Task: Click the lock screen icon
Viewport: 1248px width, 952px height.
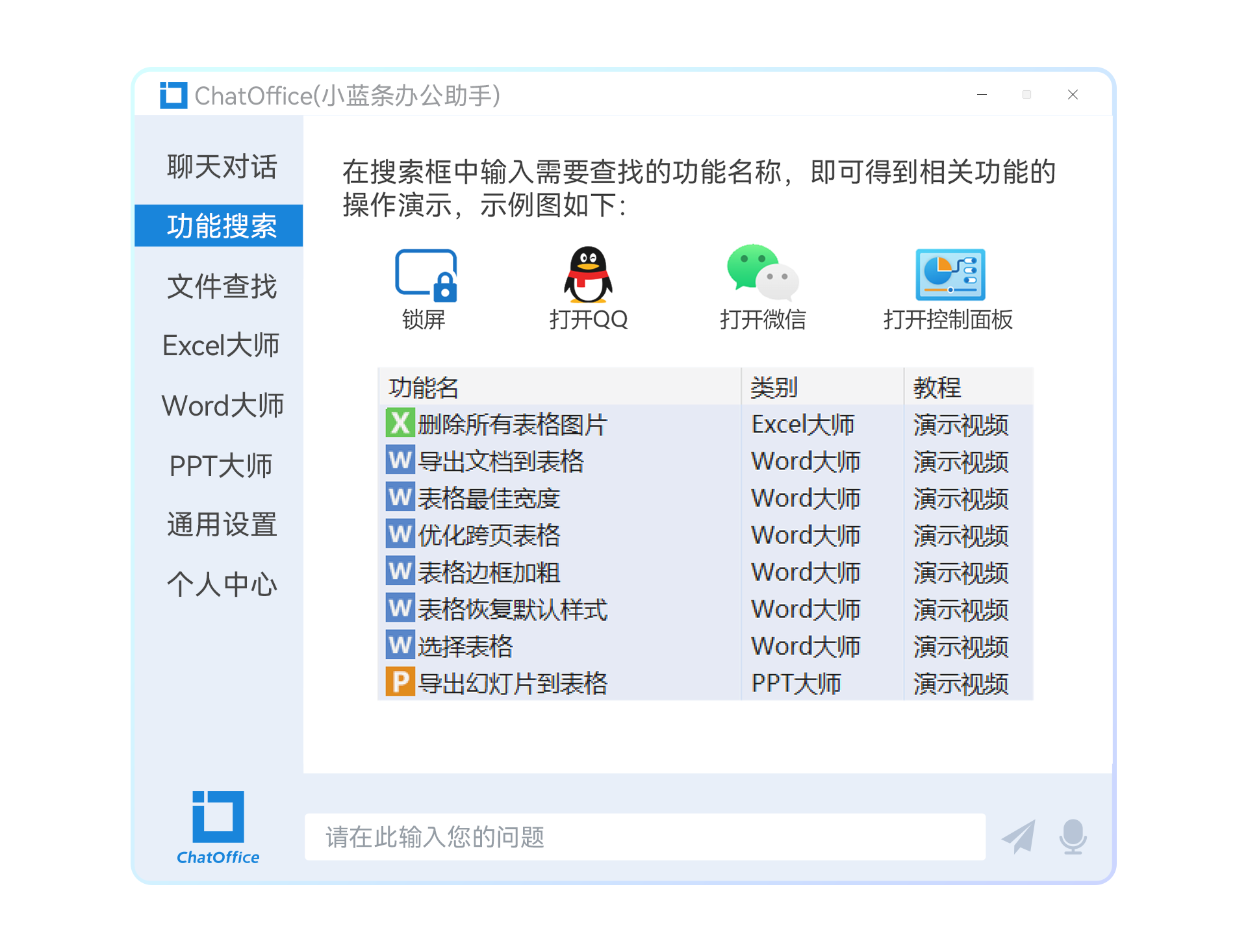Action: [426, 275]
